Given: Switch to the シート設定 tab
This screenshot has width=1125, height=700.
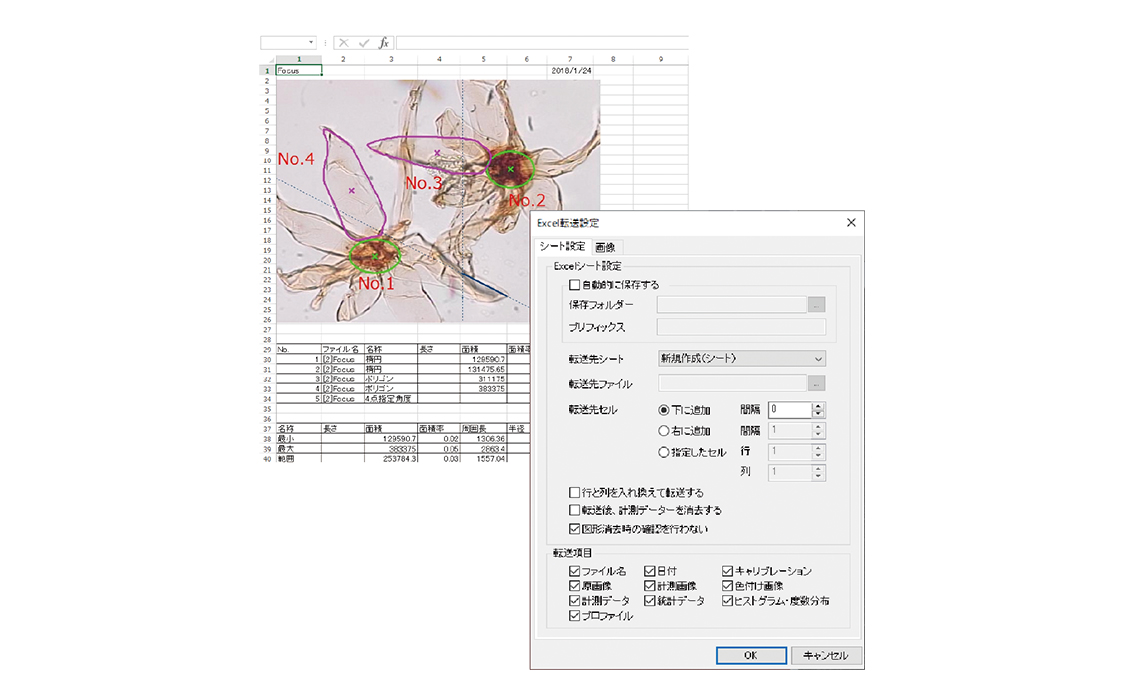Looking at the screenshot, I should [562, 246].
